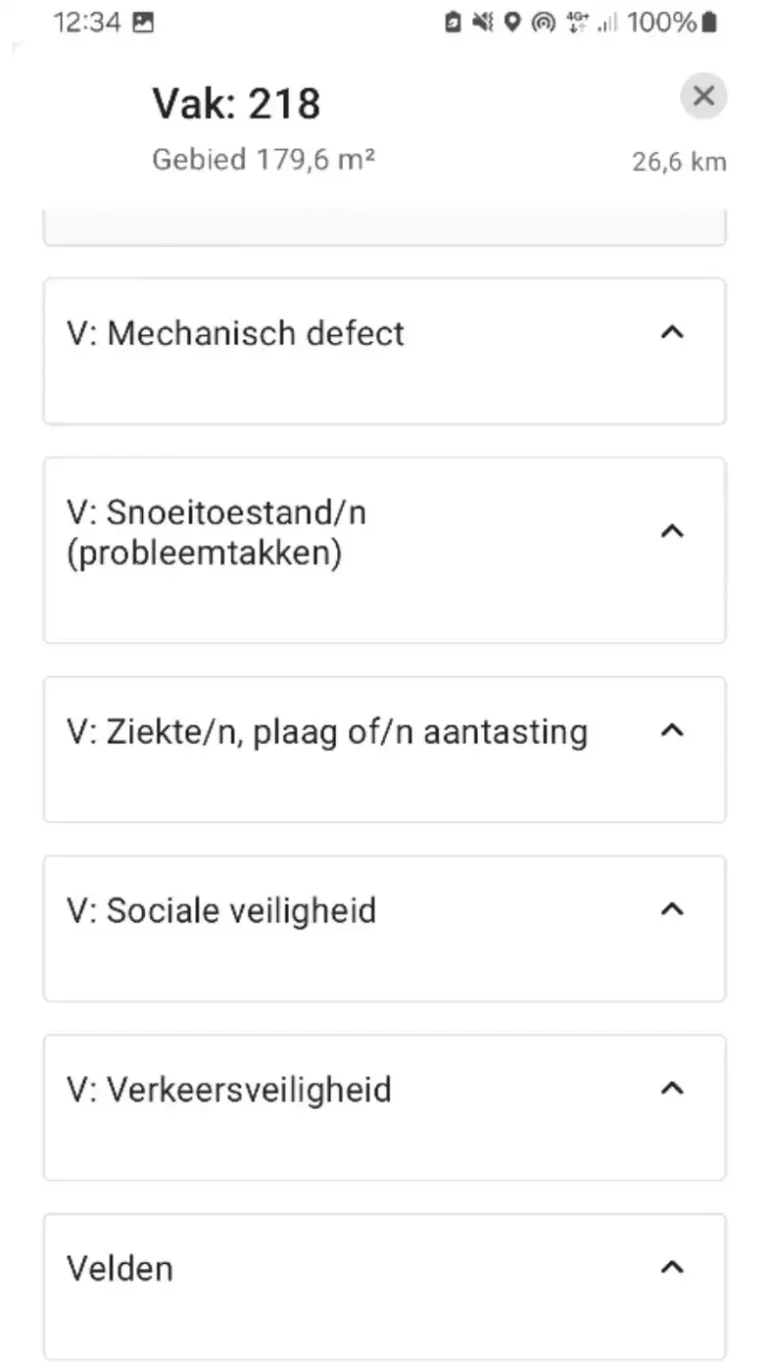Tap the Velden section chevron arrow

[x=673, y=1268]
